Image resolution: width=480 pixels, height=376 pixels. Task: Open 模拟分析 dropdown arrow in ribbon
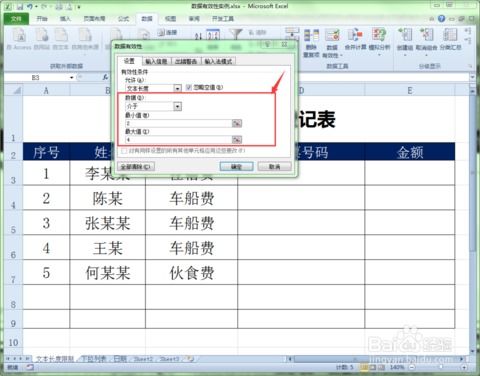point(379,54)
